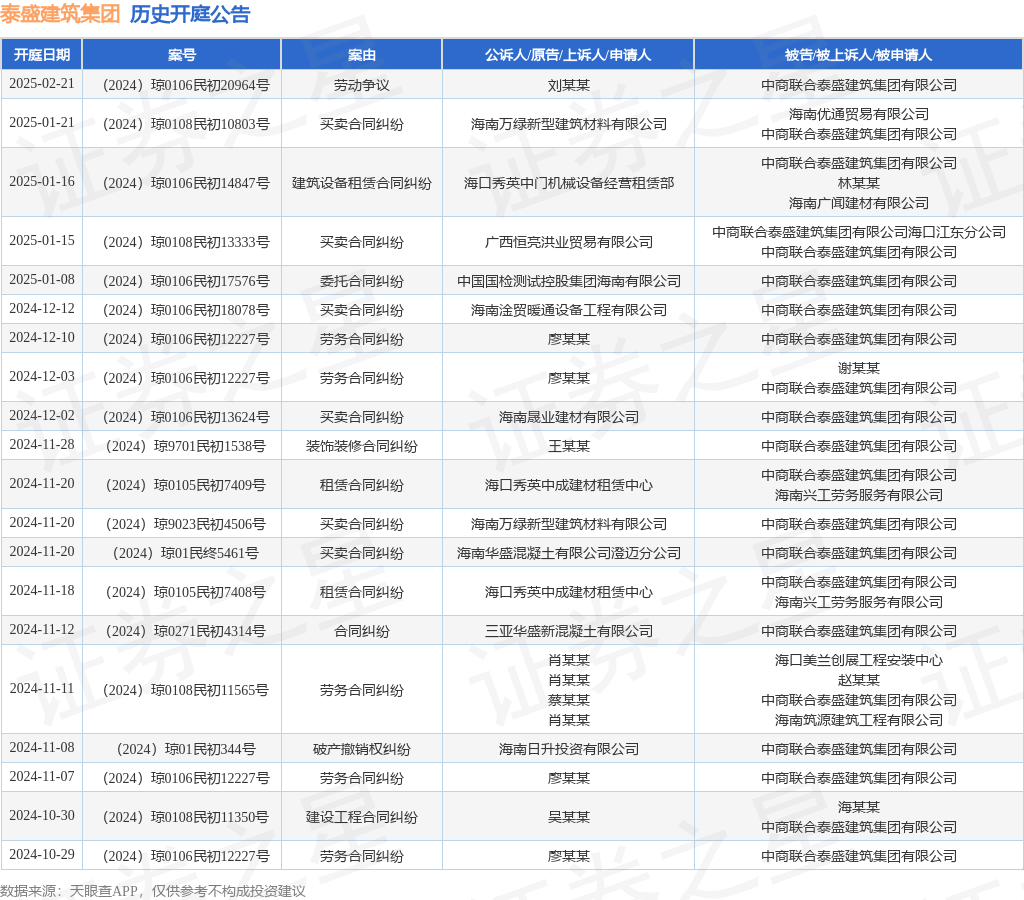Select case number 琼0108民初13333号
The image size is (1024, 900).
click(x=186, y=242)
